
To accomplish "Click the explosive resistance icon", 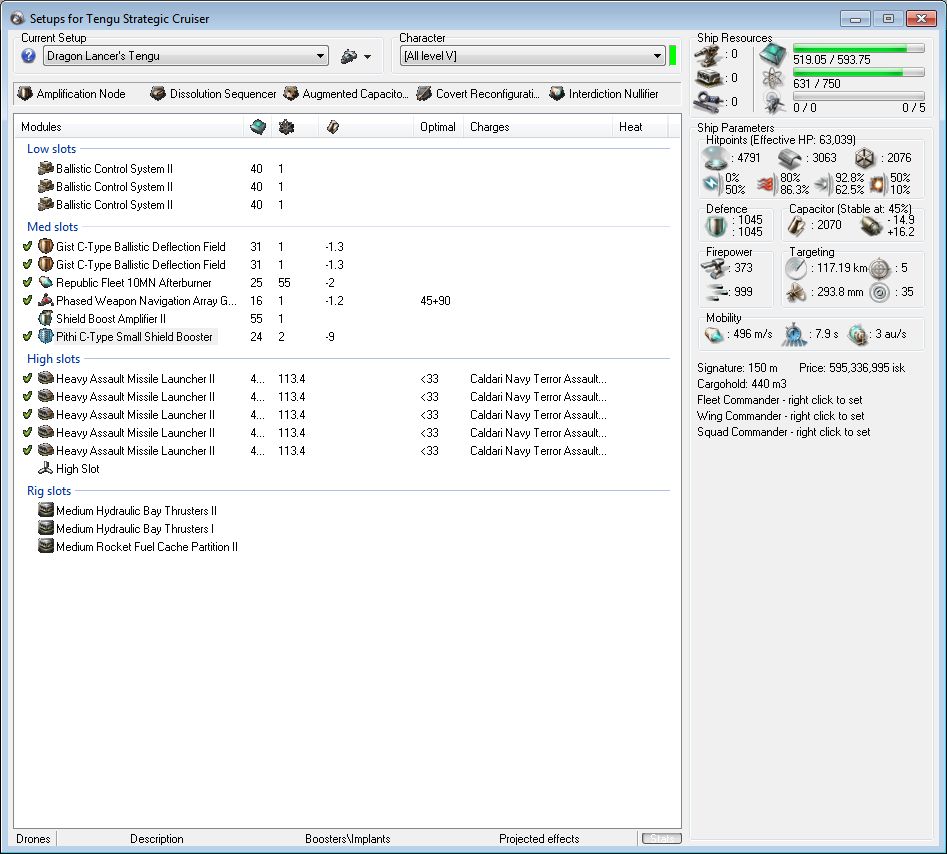I will (878, 184).
